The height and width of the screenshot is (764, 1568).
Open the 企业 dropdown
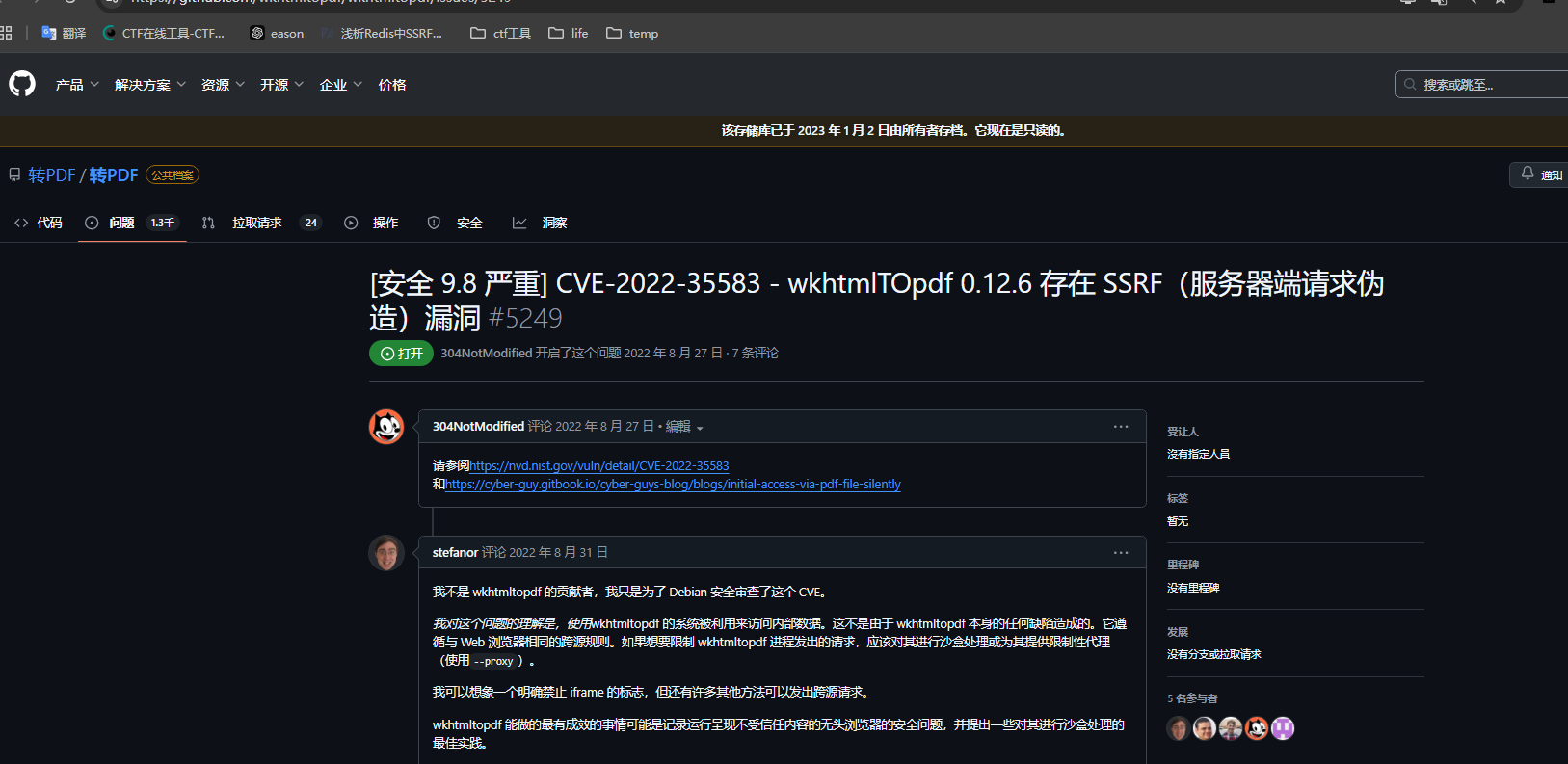pos(341,85)
